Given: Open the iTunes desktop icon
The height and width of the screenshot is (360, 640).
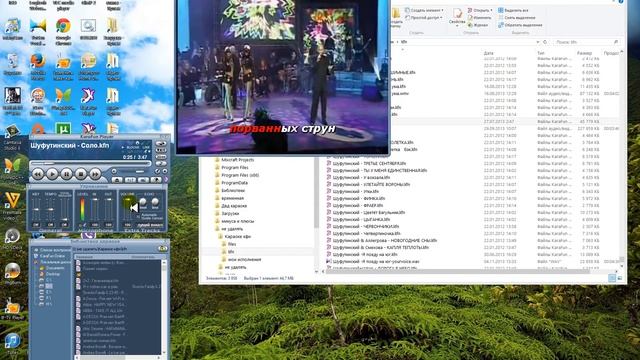Looking at the screenshot, I should (12, 344).
